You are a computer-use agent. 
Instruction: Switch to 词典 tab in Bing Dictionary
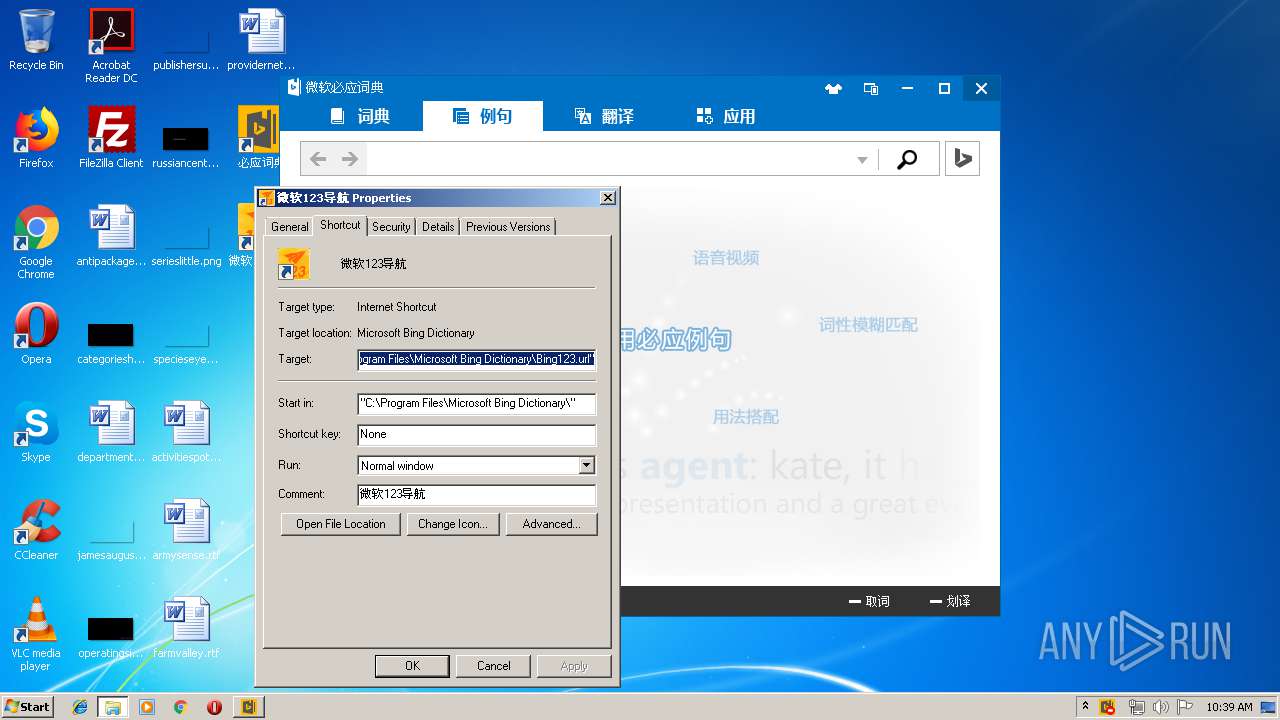pyautogui.click(x=361, y=116)
